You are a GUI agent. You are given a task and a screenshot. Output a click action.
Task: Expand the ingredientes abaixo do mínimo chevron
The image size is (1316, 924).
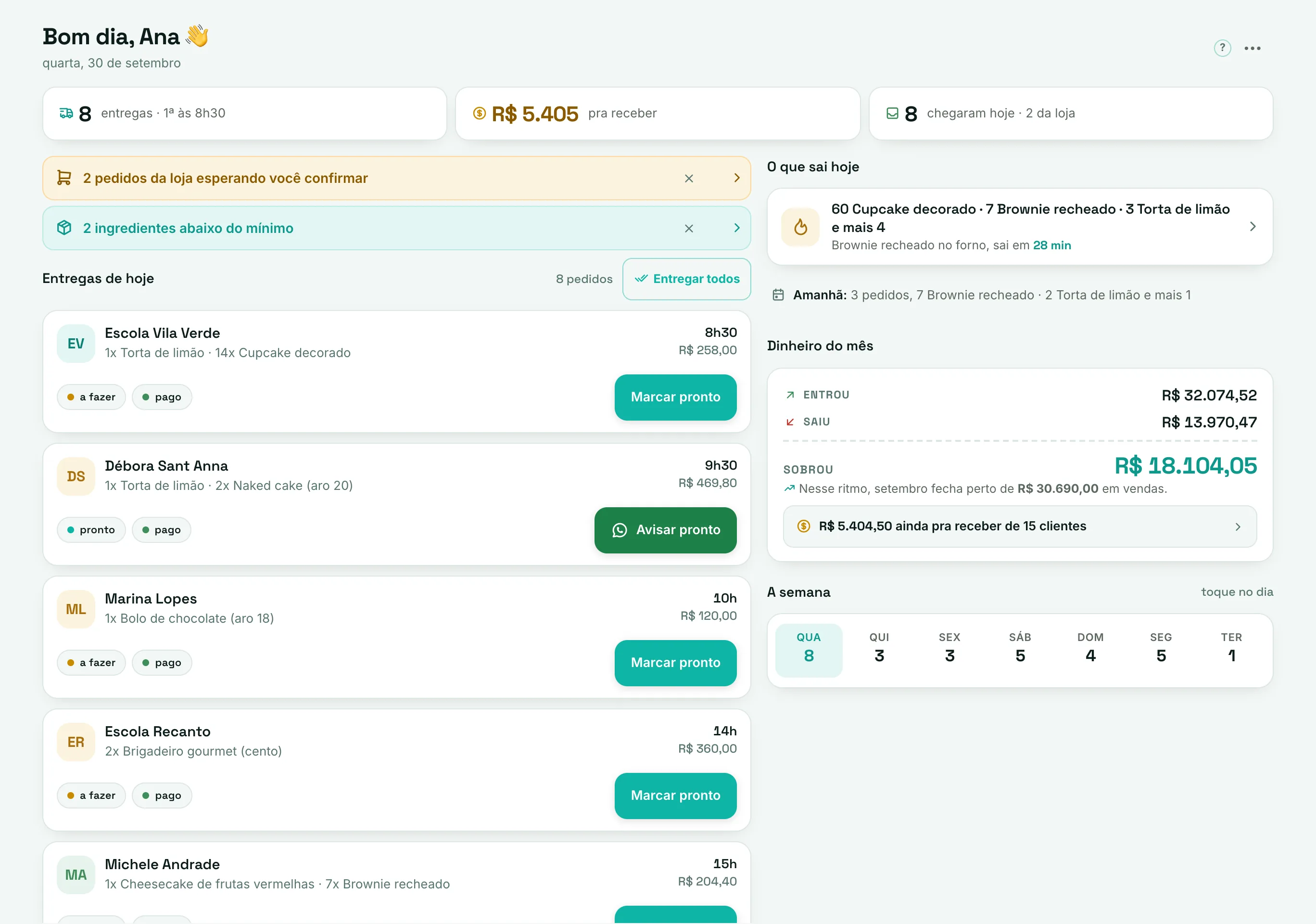(x=737, y=228)
